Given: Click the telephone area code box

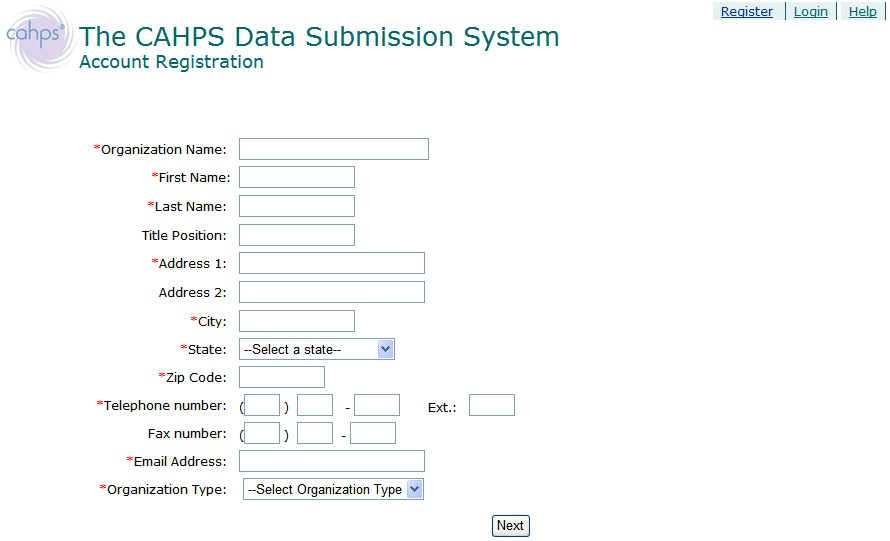Looking at the screenshot, I should point(262,405).
